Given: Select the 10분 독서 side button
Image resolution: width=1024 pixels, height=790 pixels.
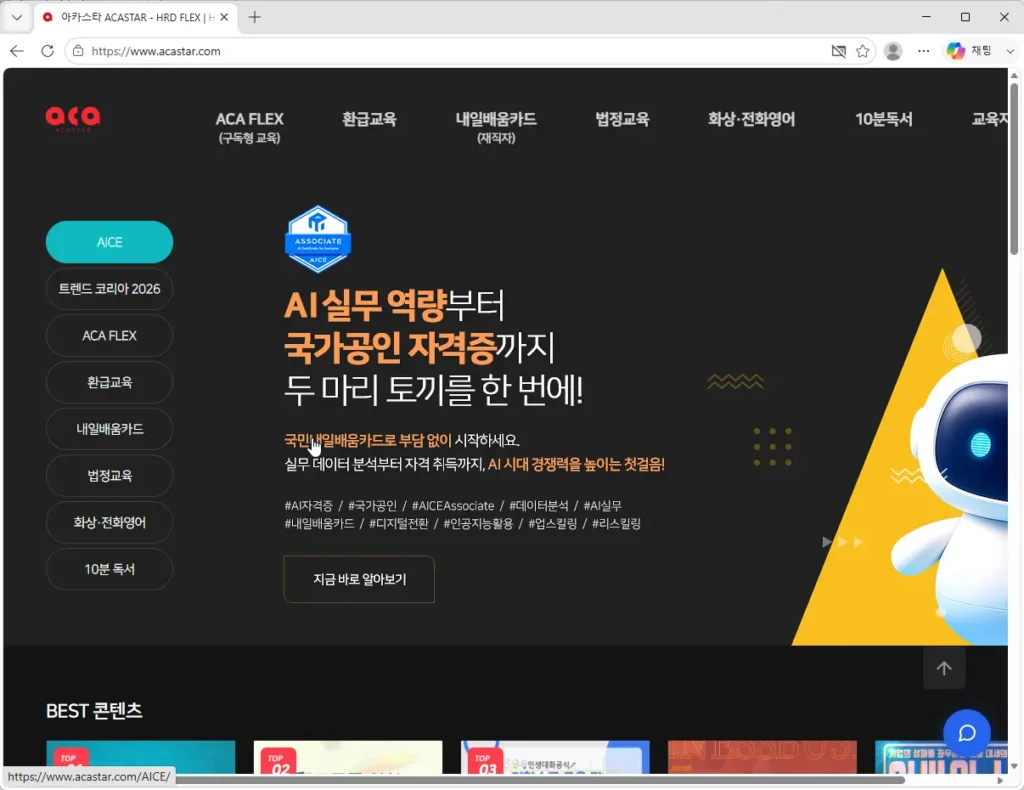Looking at the screenshot, I should tap(109, 569).
